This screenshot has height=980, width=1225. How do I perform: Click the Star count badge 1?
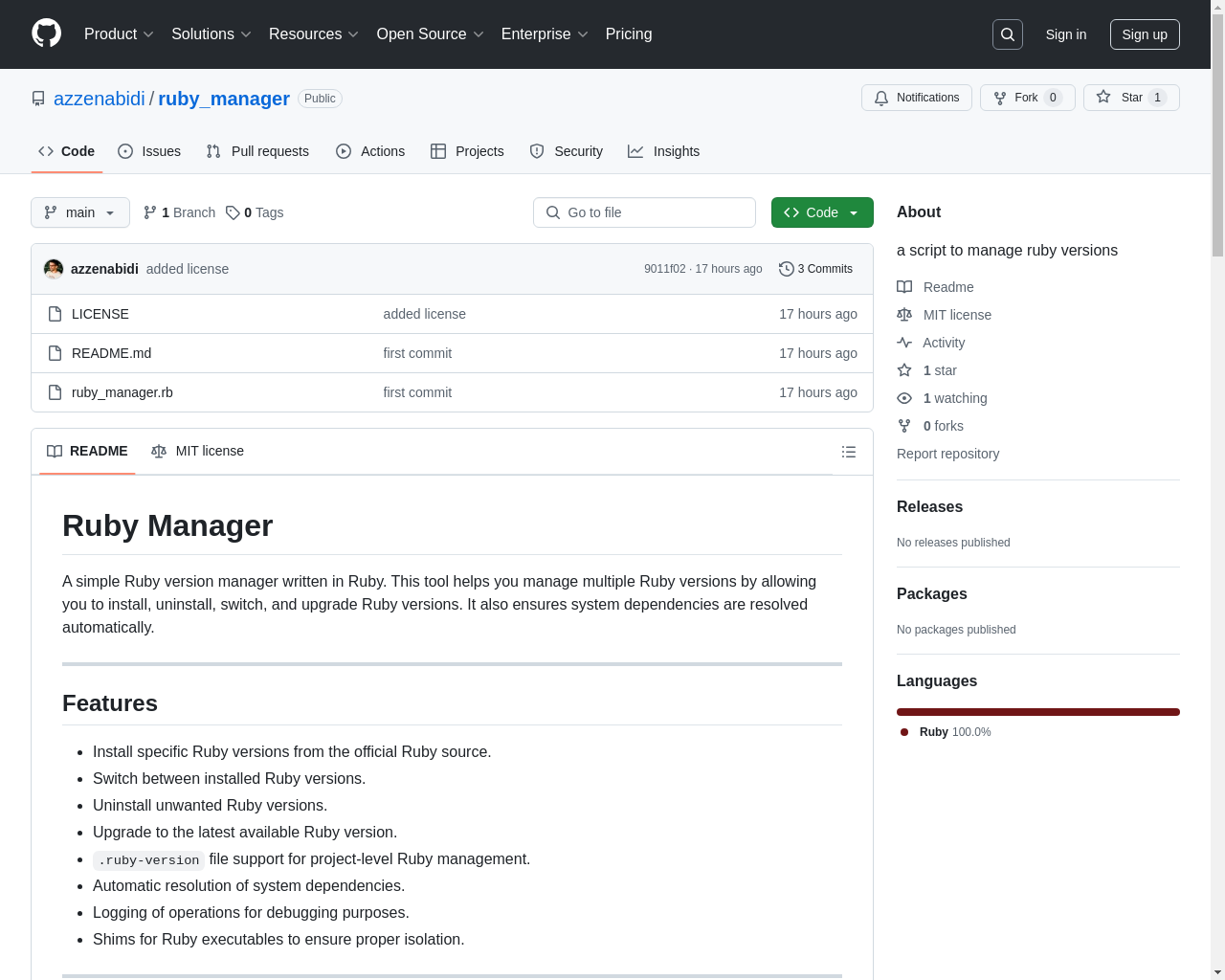1157,98
